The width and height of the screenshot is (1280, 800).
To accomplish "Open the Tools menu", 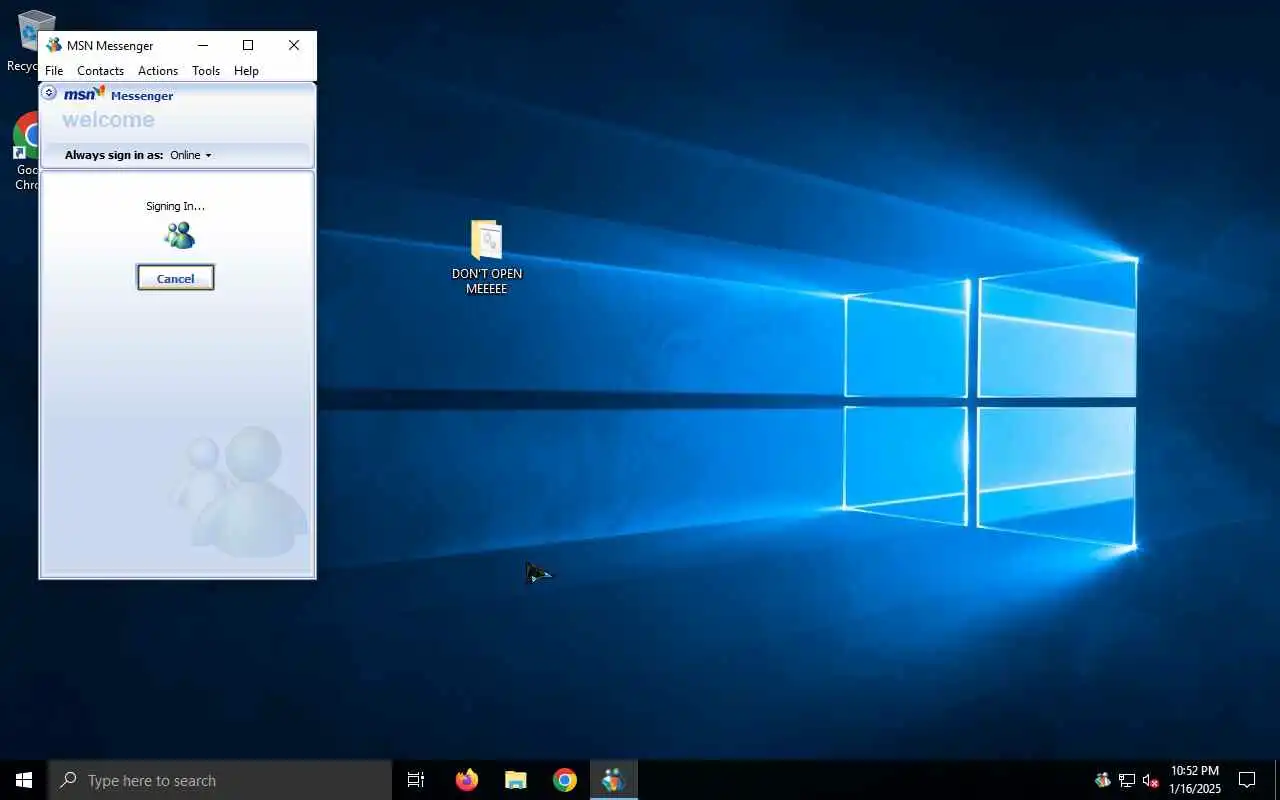I will [x=206, y=71].
